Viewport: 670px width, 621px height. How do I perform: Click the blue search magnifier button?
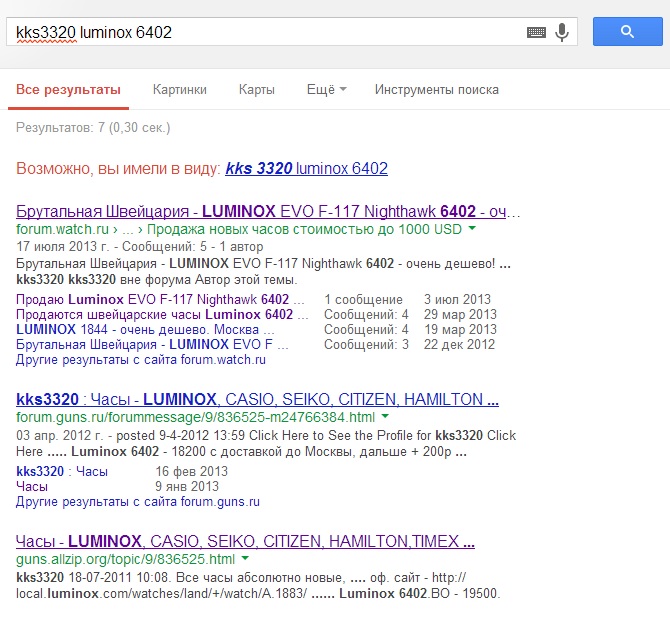[x=627, y=32]
